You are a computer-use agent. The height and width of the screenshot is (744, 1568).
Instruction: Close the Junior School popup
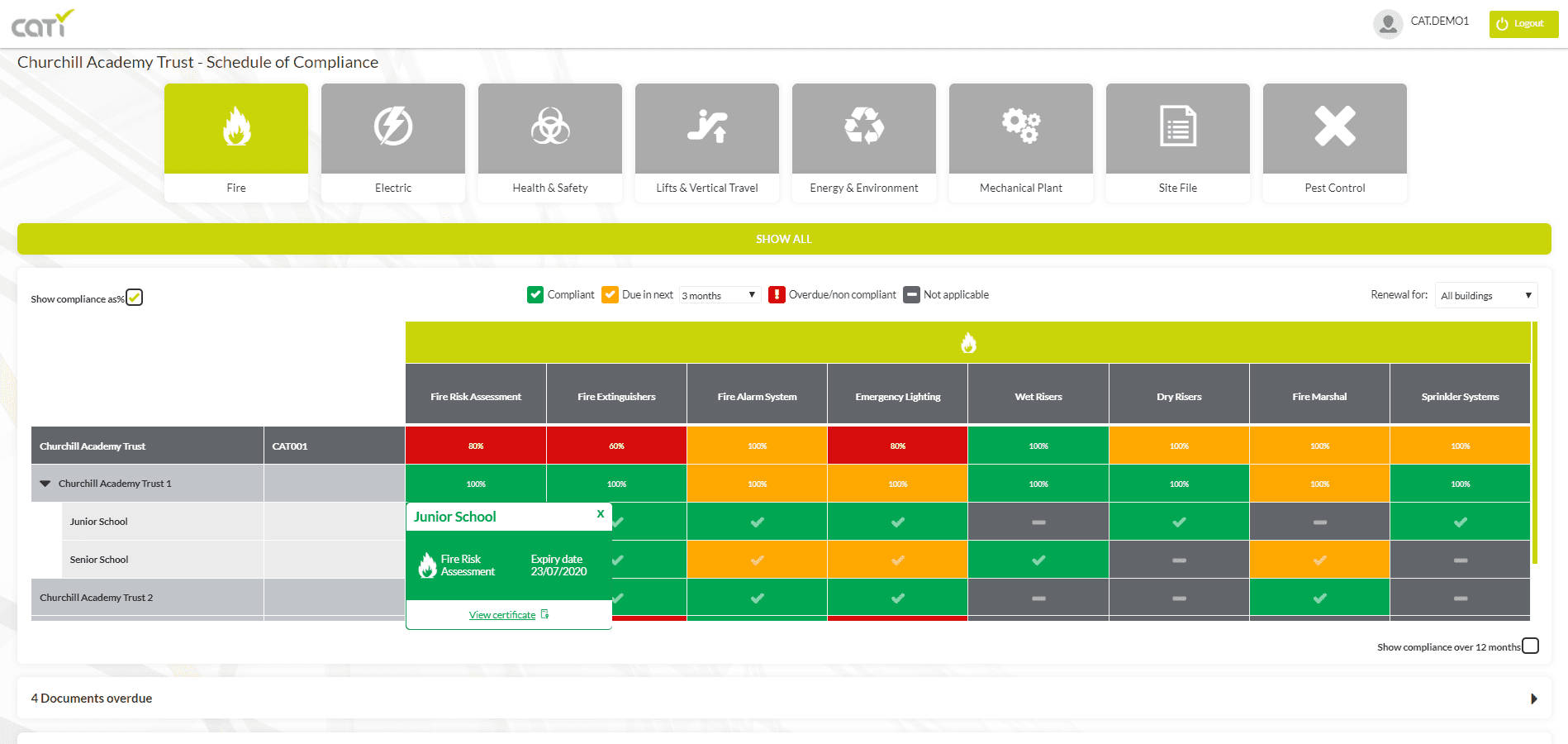(601, 513)
